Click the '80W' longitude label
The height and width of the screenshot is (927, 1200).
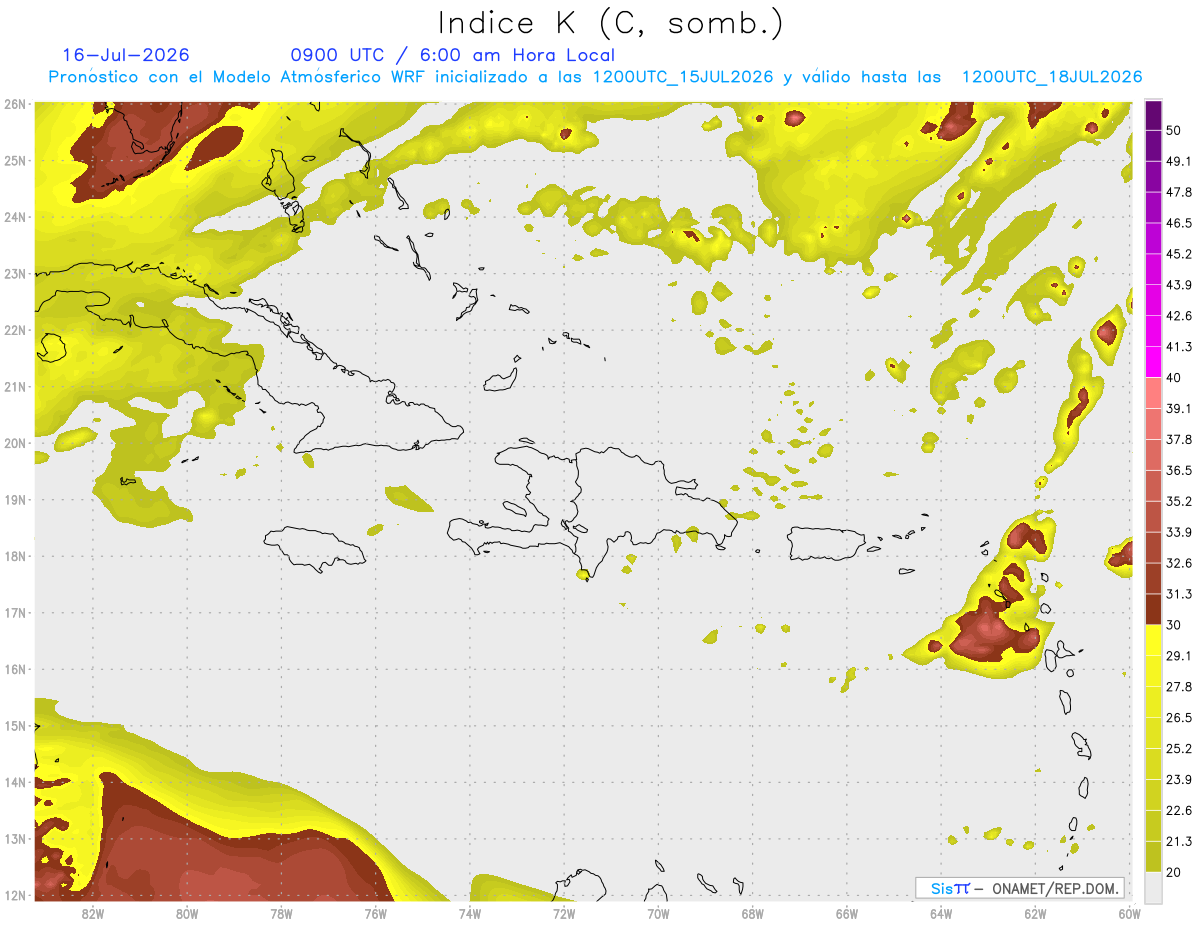click(x=187, y=913)
